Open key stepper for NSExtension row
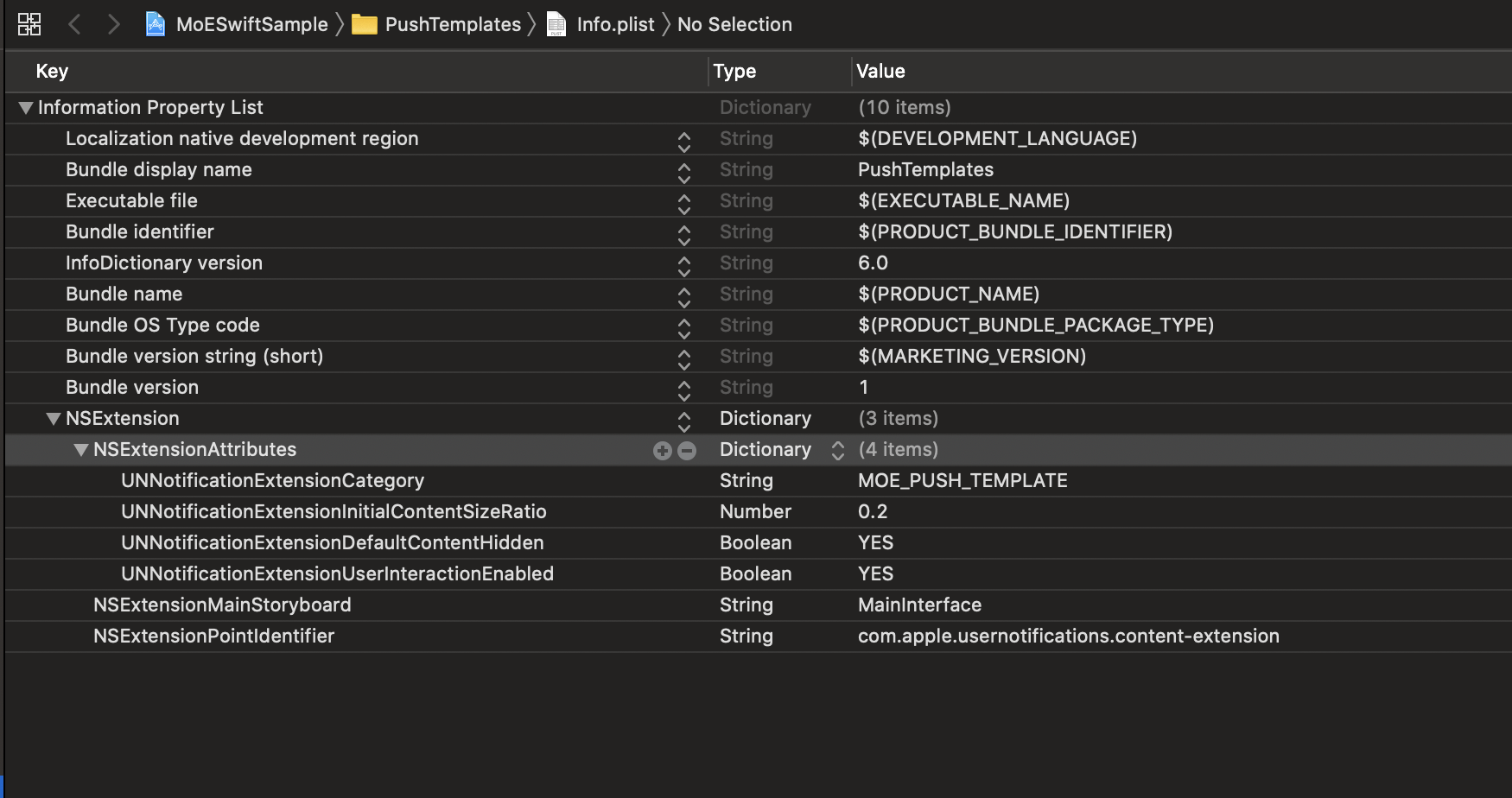1512x798 pixels. 684,421
